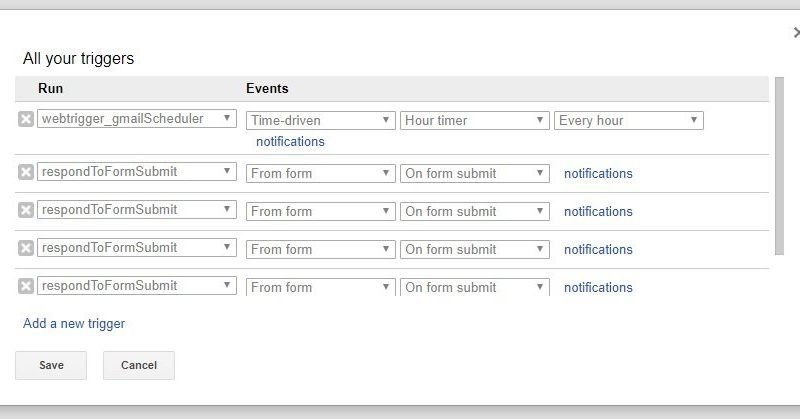Close the triggers dialog with X

coord(795,34)
